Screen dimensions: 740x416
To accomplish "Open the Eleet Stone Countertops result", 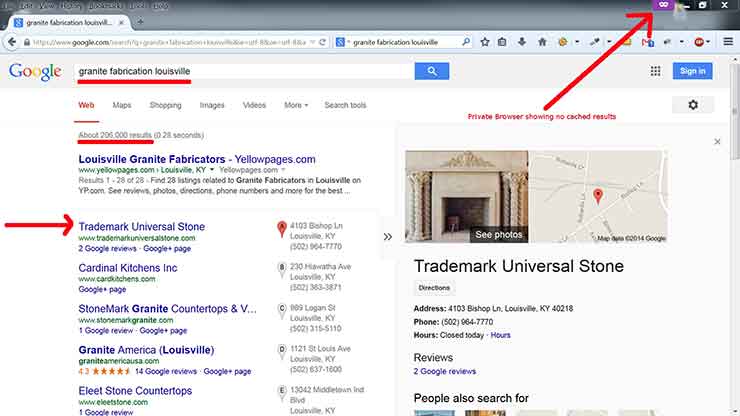I will (x=135, y=391).
